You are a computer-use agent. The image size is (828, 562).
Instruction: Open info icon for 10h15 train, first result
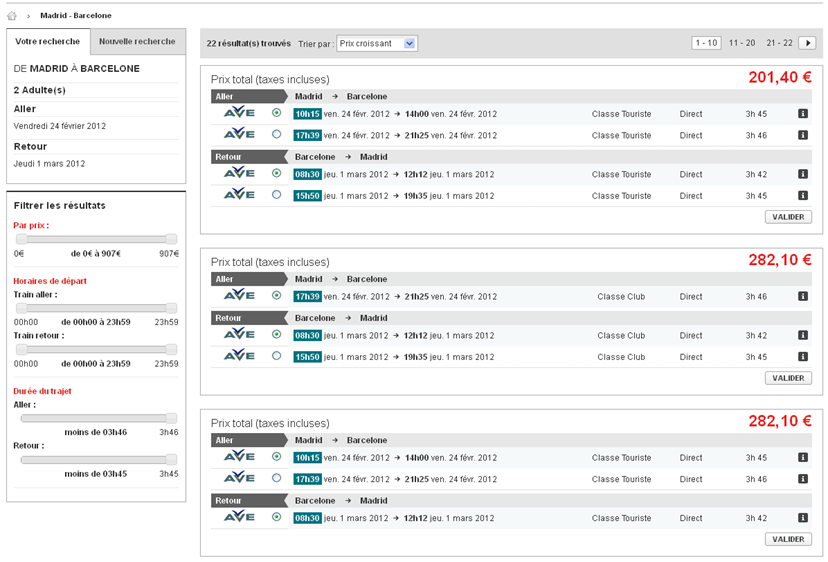[802, 114]
